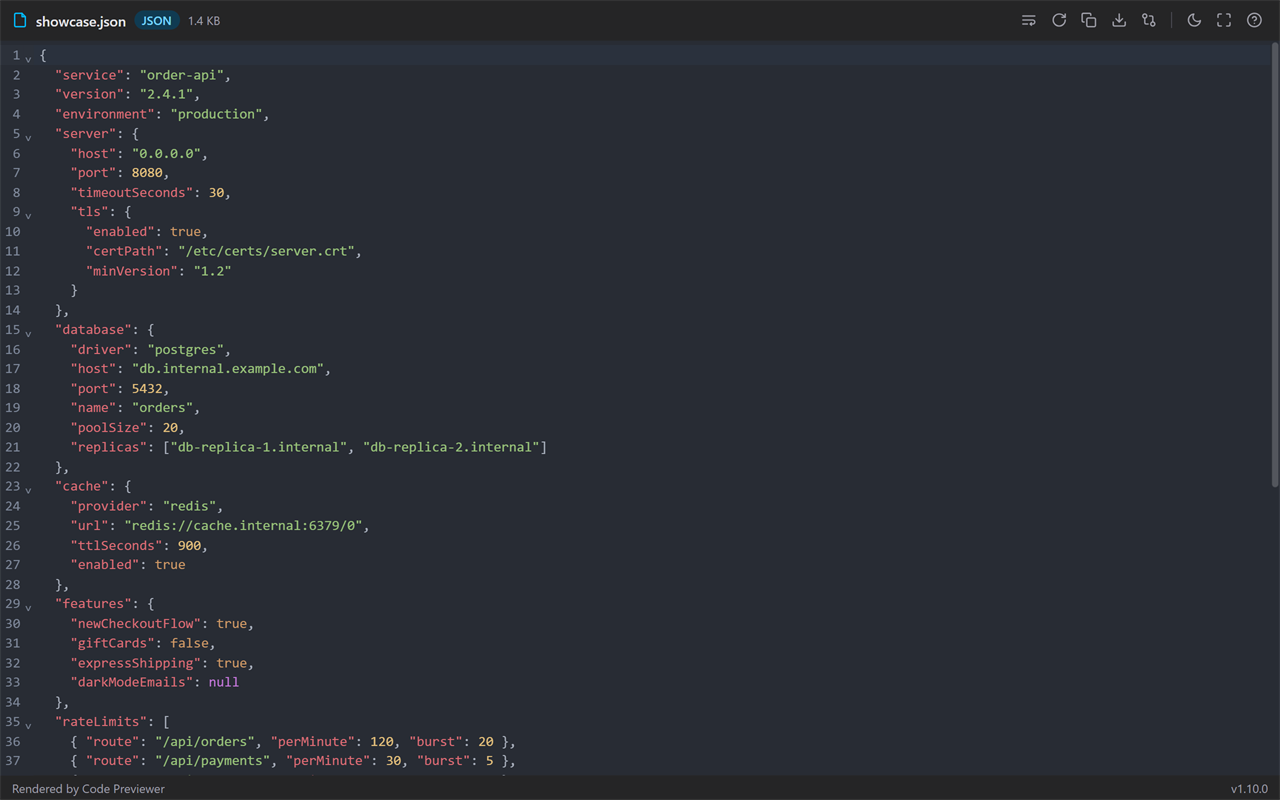Image resolution: width=1280 pixels, height=800 pixels.
Task: Click the 20 poolSize value
Action: pyautogui.click(x=170, y=427)
